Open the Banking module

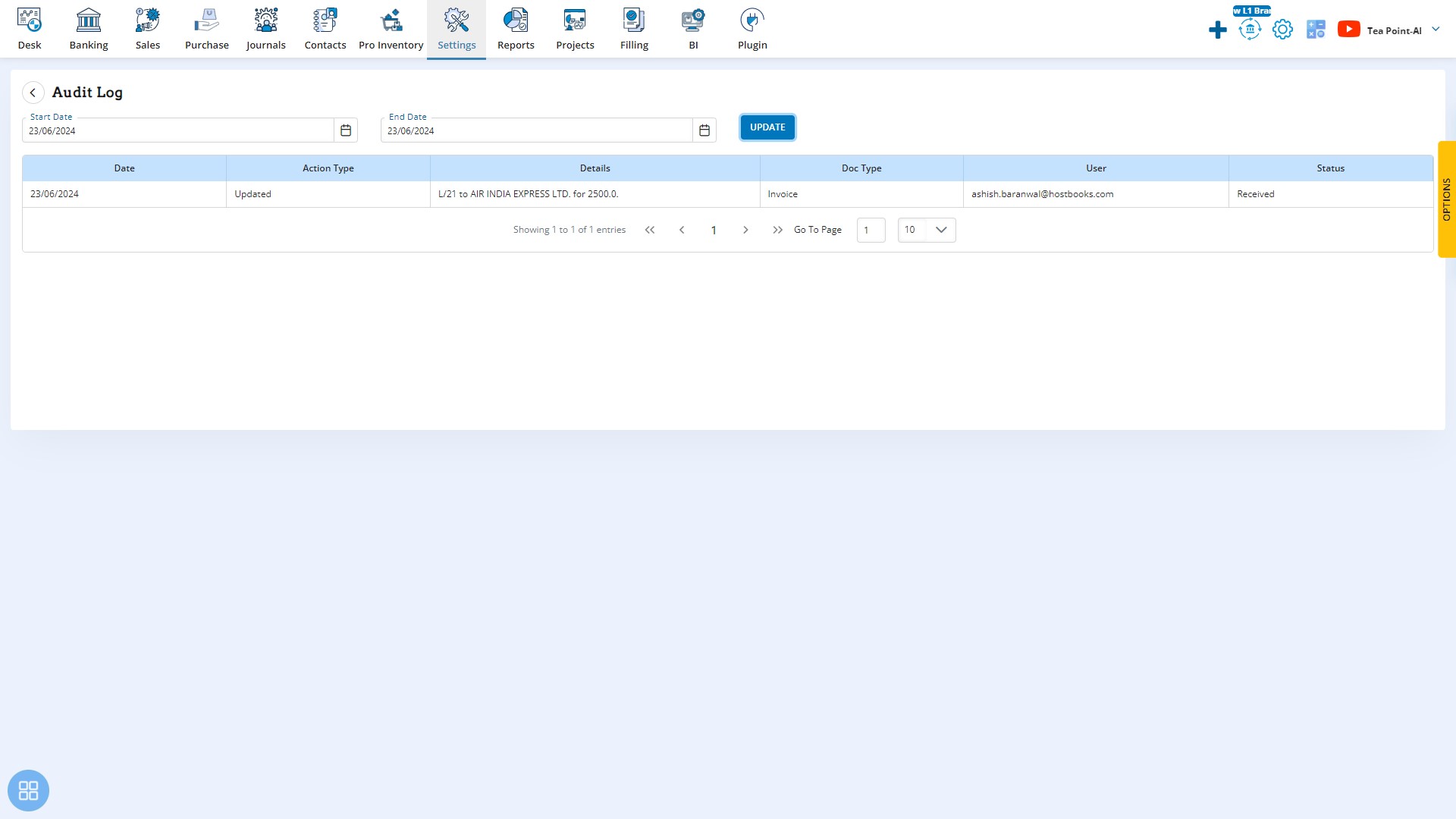[89, 30]
